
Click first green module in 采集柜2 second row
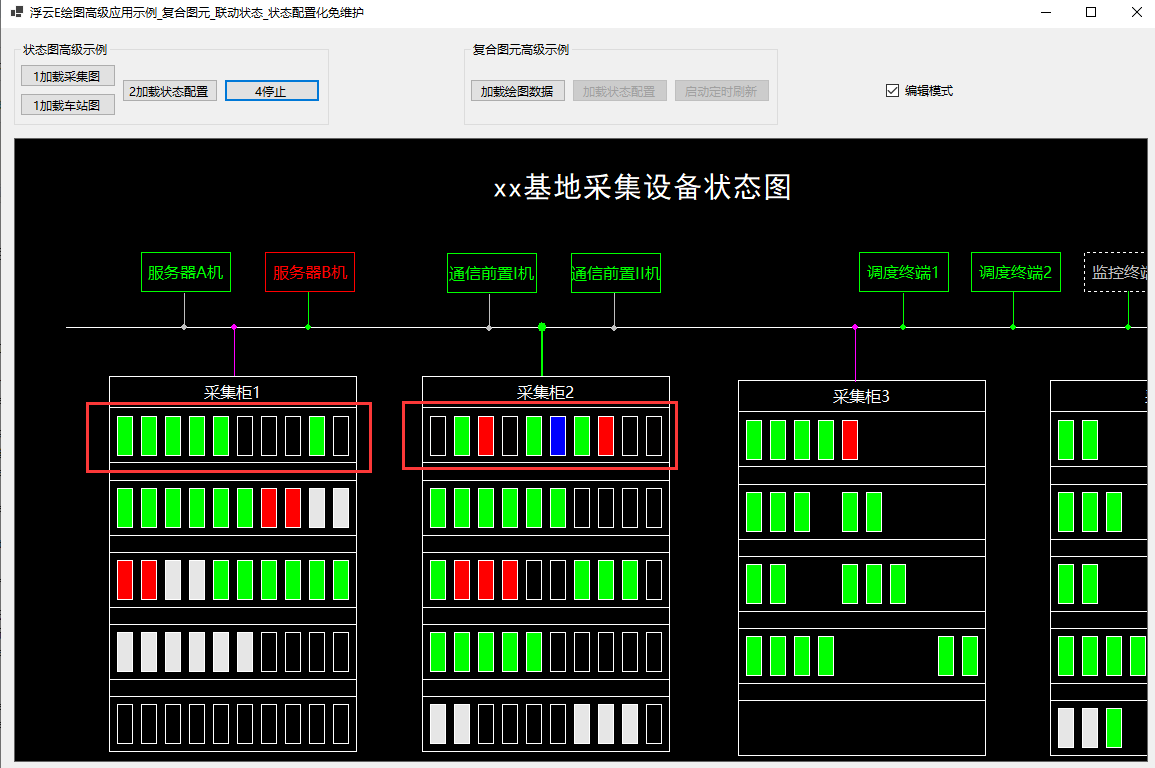click(438, 508)
